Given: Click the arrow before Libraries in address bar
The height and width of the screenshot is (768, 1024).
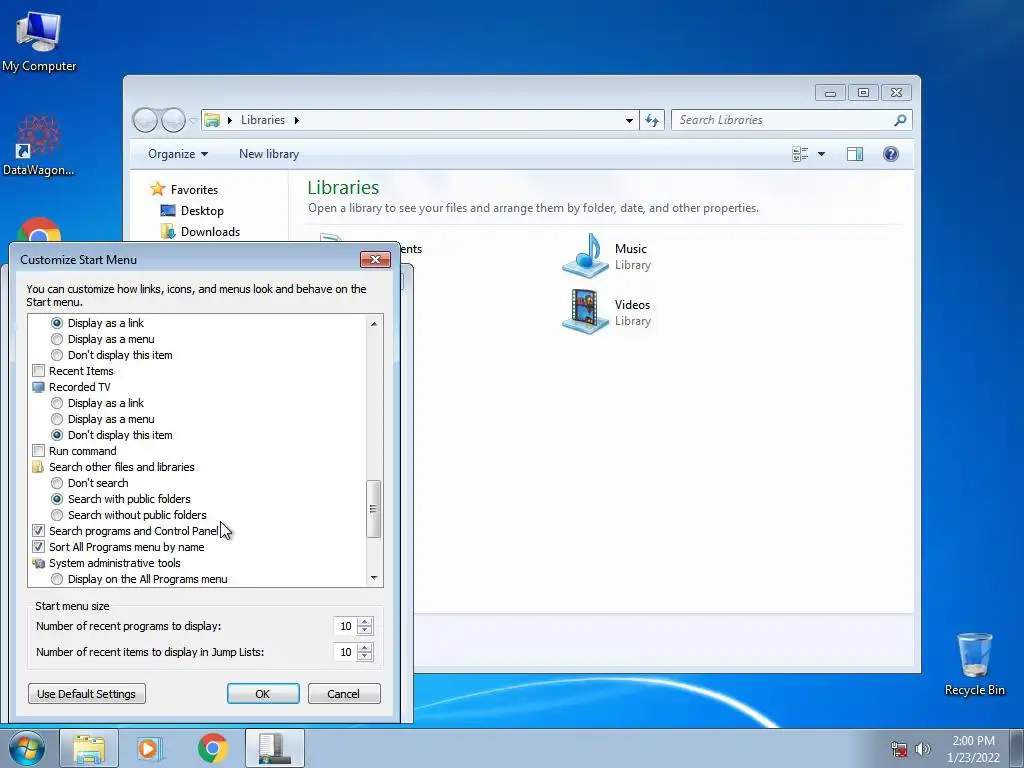Looking at the screenshot, I should [230, 120].
